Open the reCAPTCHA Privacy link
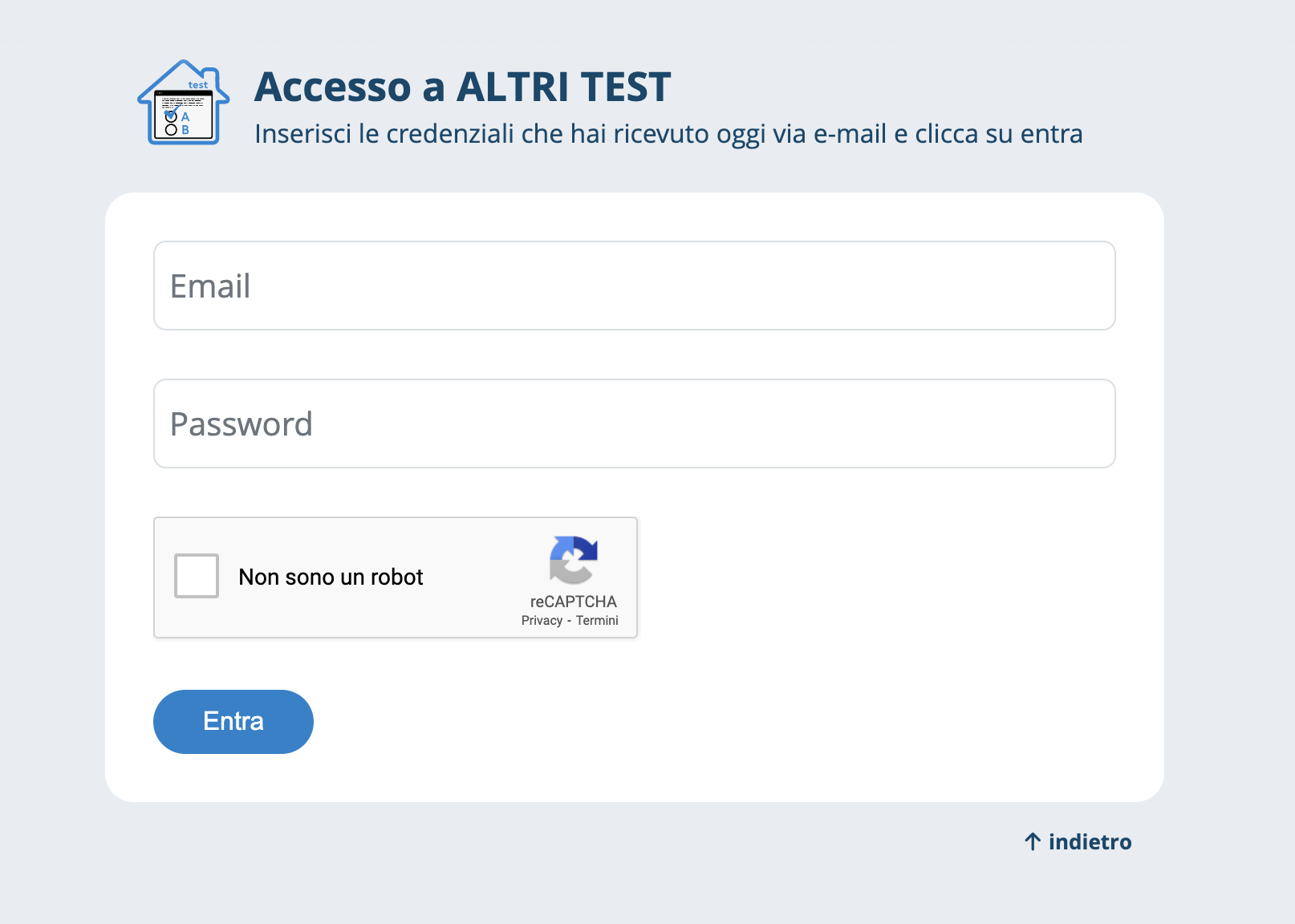Screen dimensions: 1295x924 (542, 620)
